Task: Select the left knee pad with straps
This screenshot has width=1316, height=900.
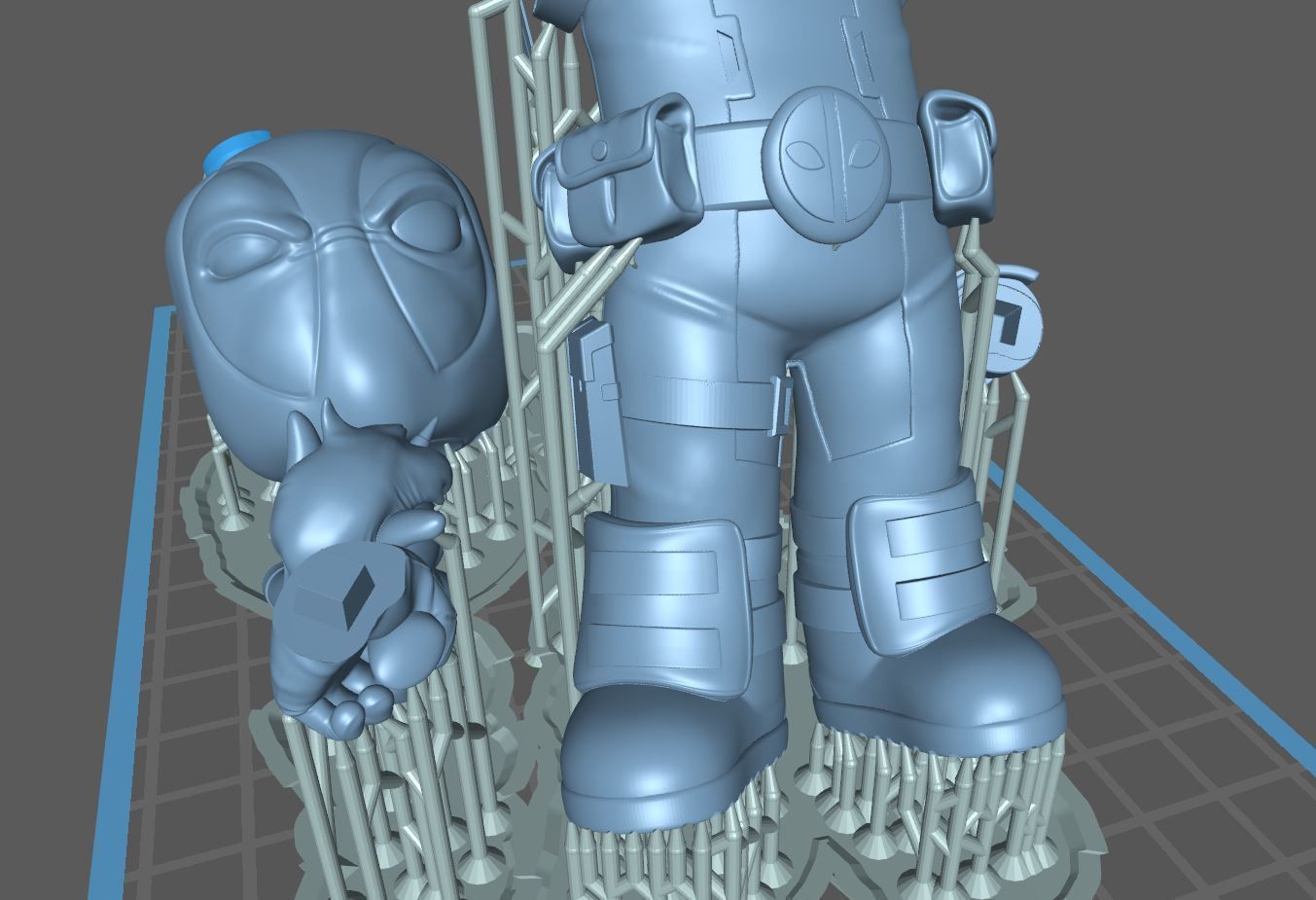Action: (x=664, y=603)
